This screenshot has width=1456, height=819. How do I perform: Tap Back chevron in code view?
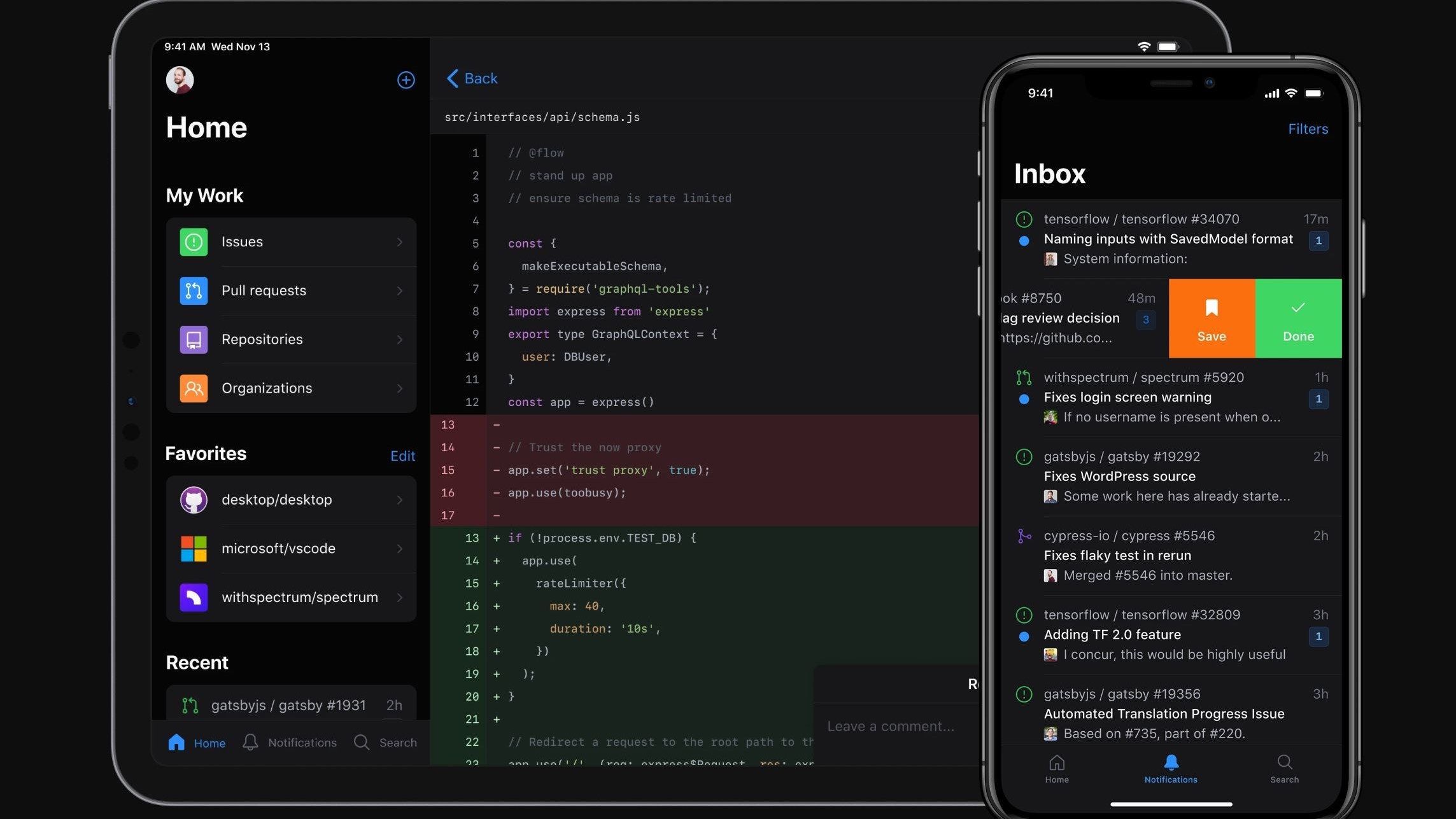[453, 78]
